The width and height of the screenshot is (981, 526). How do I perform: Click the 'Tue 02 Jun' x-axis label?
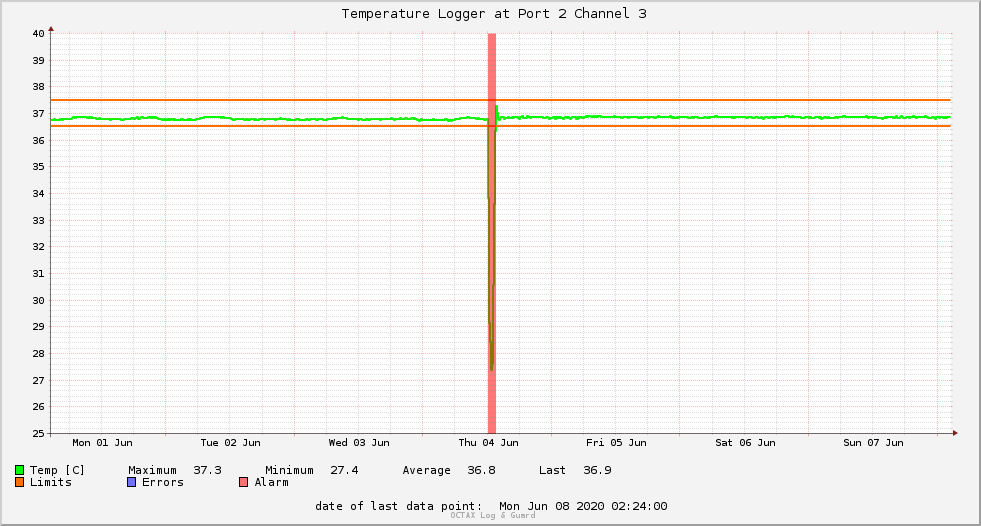[230, 443]
